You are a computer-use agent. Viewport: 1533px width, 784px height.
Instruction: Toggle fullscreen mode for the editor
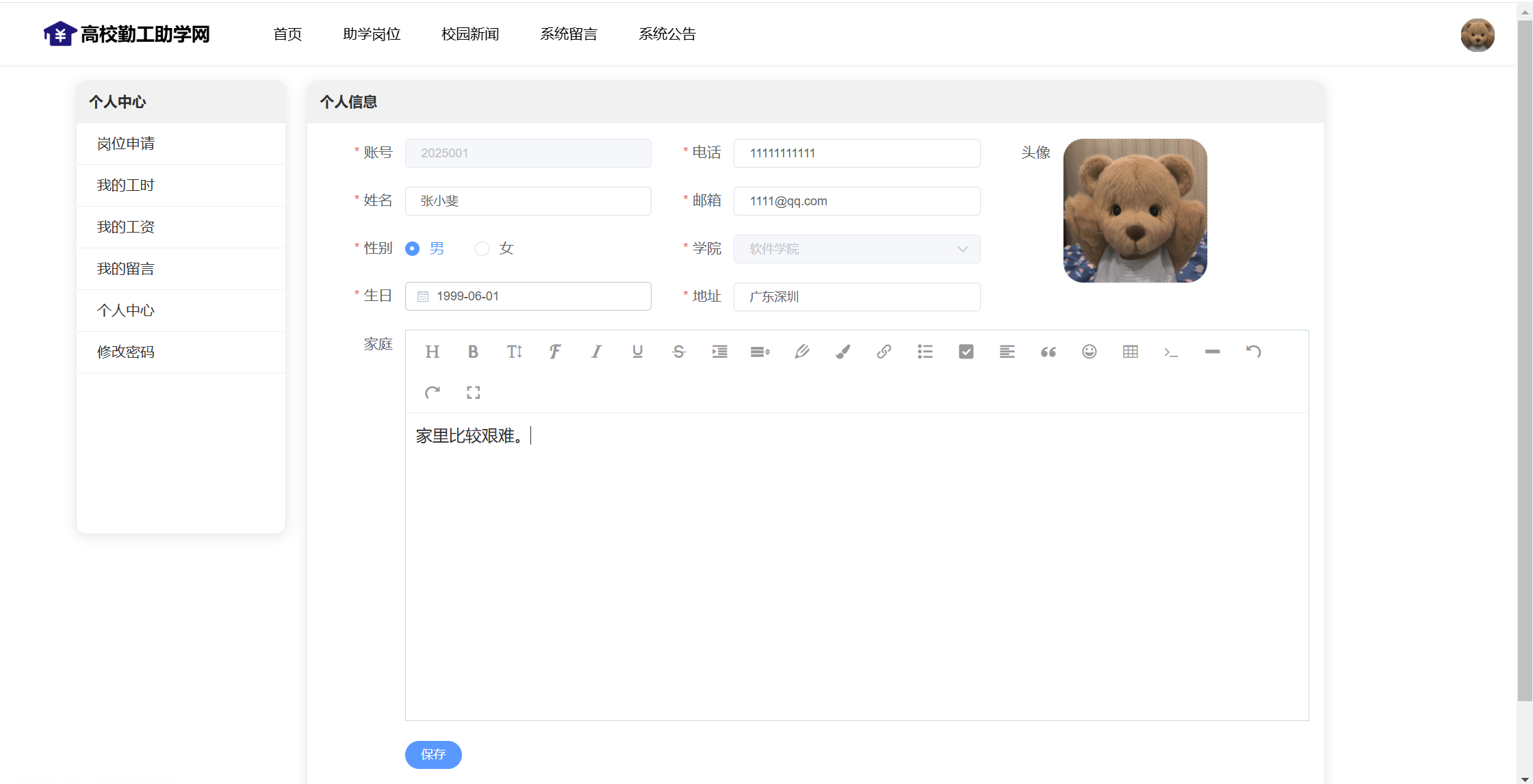473,393
